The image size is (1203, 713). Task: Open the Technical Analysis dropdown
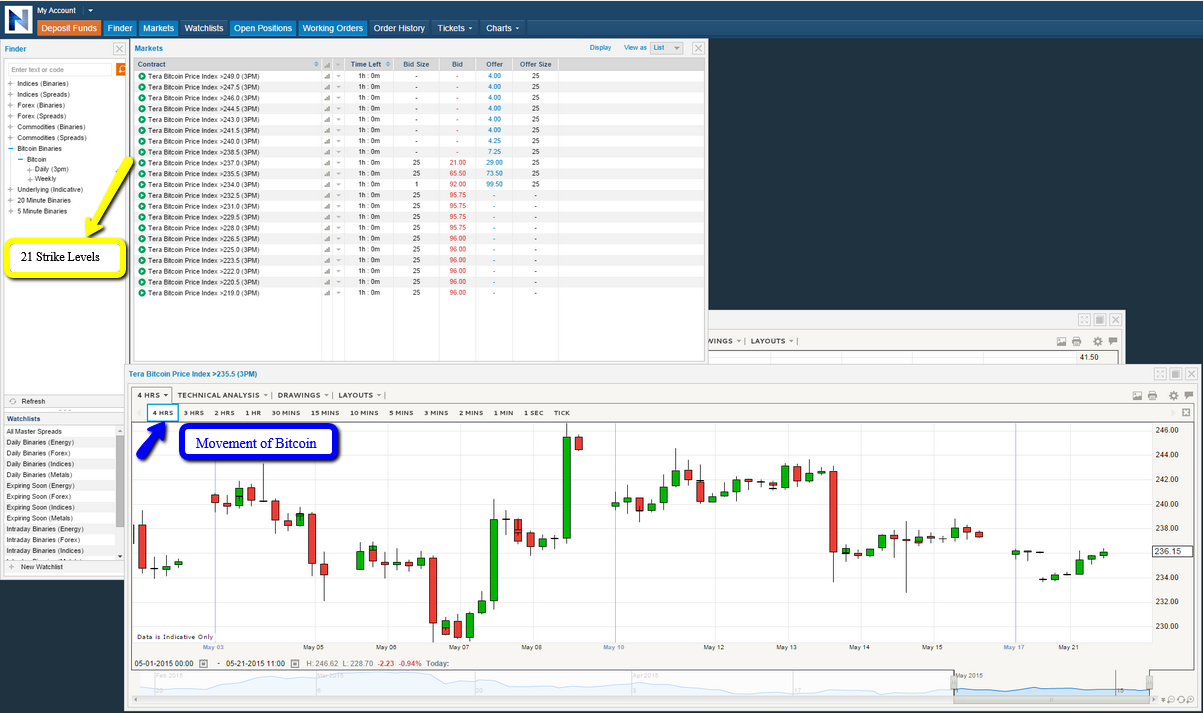click(x=223, y=395)
